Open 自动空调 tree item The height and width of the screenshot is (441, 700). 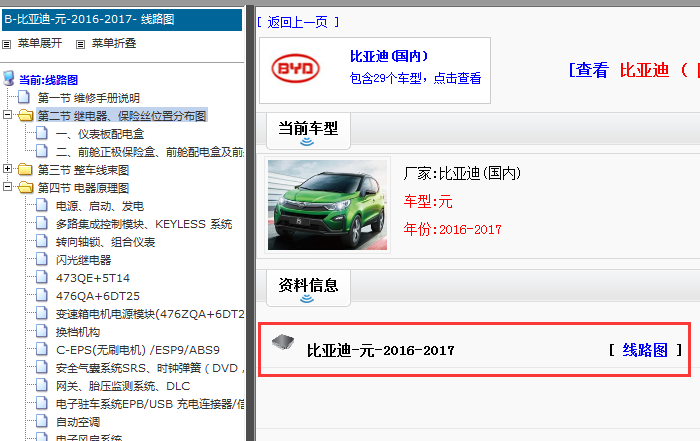click(78, 422)
